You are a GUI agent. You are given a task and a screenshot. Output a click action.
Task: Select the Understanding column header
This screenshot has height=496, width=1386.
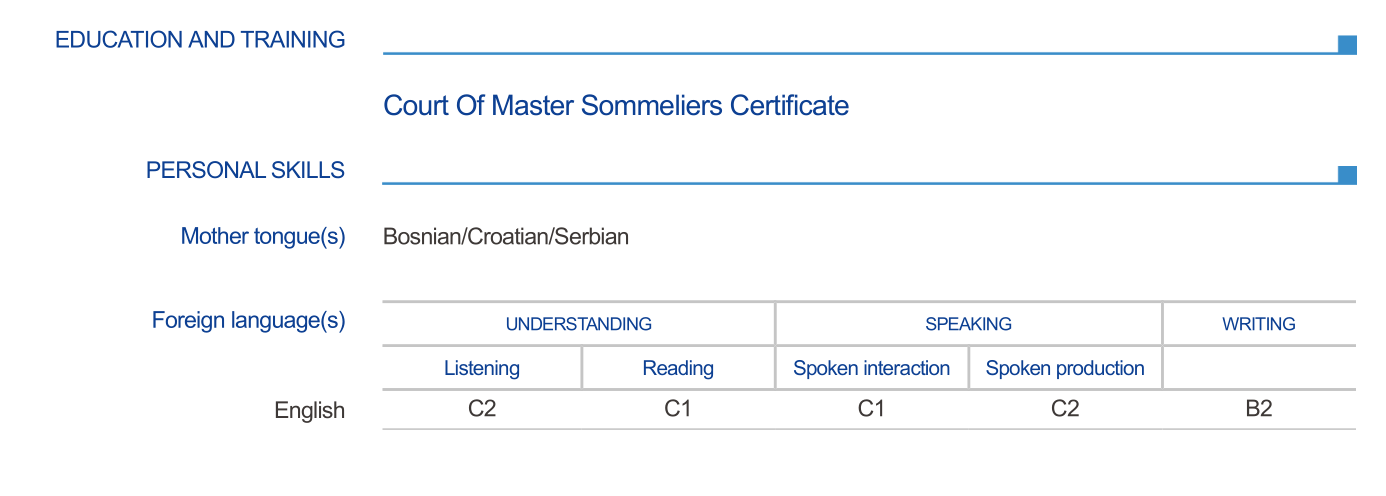pos(578,324)
